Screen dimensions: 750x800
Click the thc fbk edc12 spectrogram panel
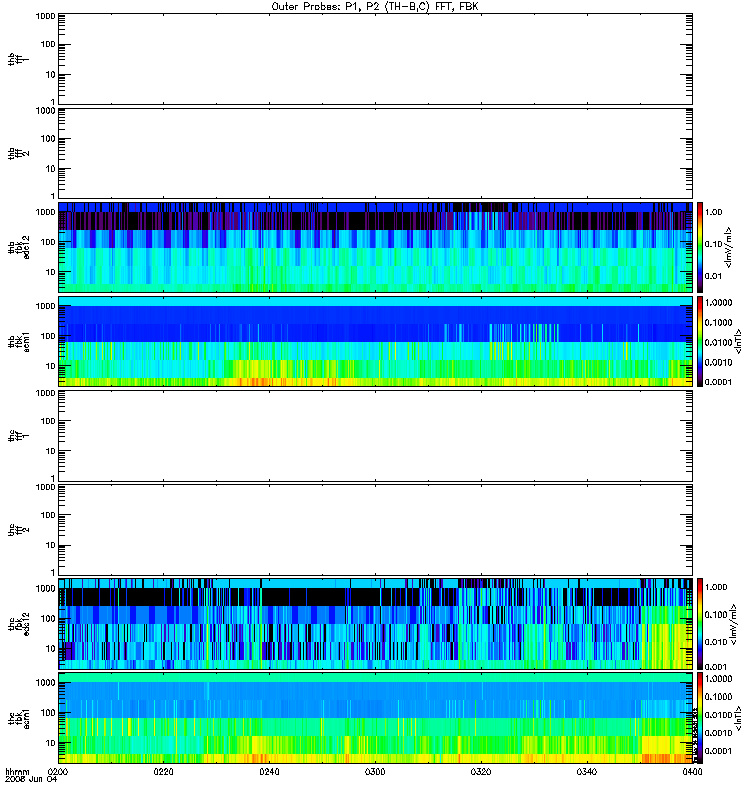(x=375, y=624)
